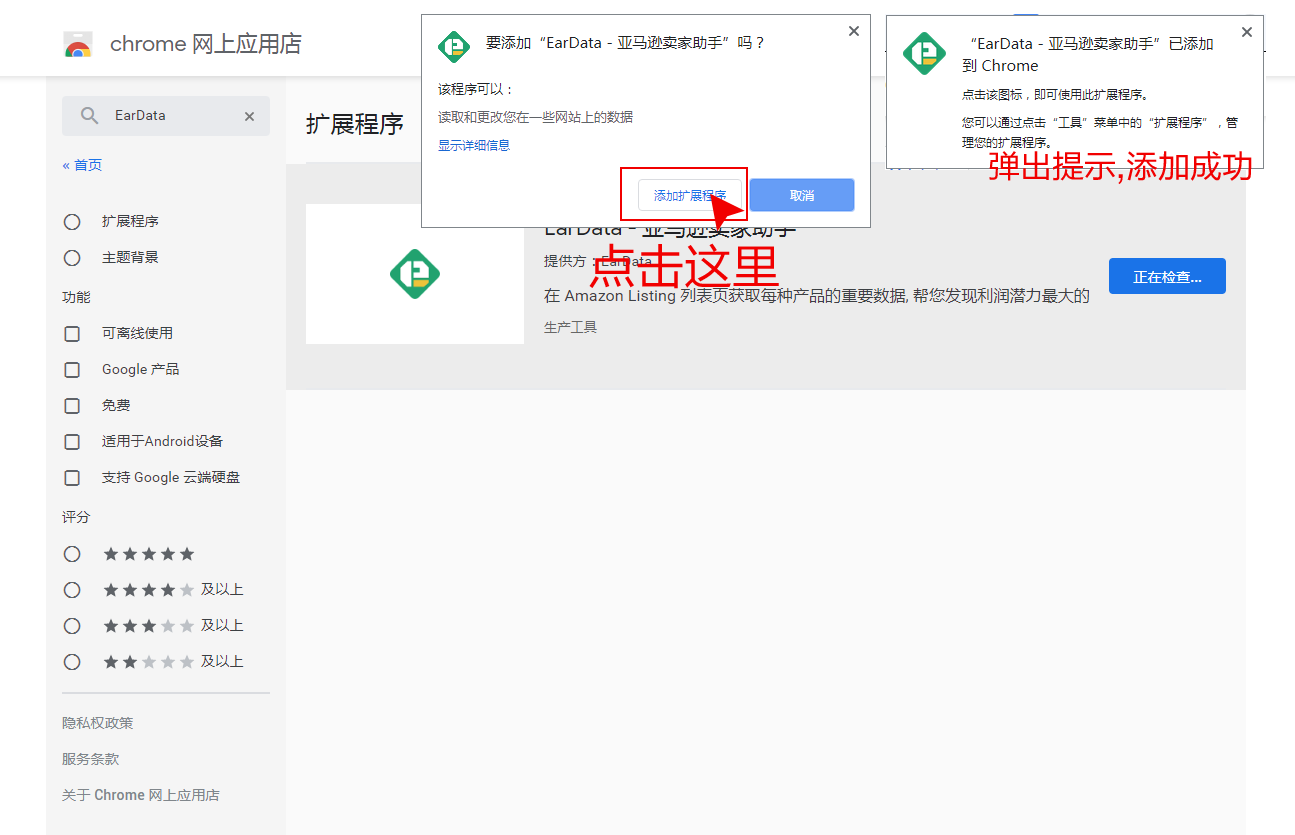The image size is (1295, 835).
Task: Click the 读取和更改您在一些网站上的数据 permission text
Action: 536,117
